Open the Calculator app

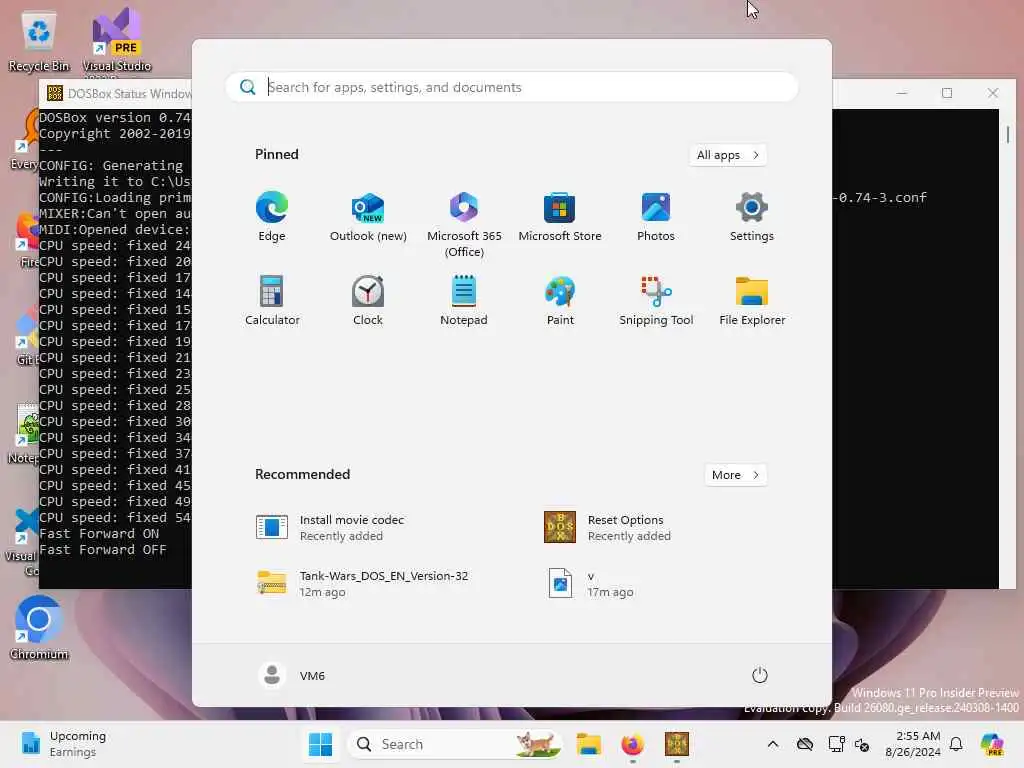coord(272,300)
